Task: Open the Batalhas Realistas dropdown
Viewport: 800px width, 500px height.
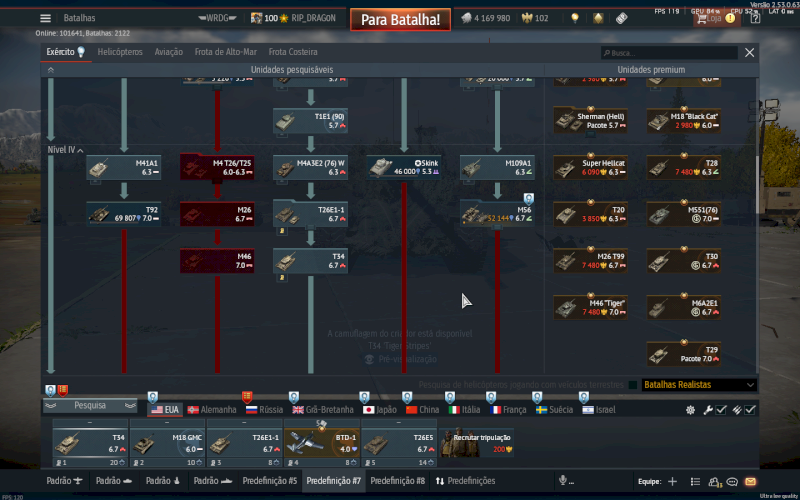Action: (x=697, y=385)
